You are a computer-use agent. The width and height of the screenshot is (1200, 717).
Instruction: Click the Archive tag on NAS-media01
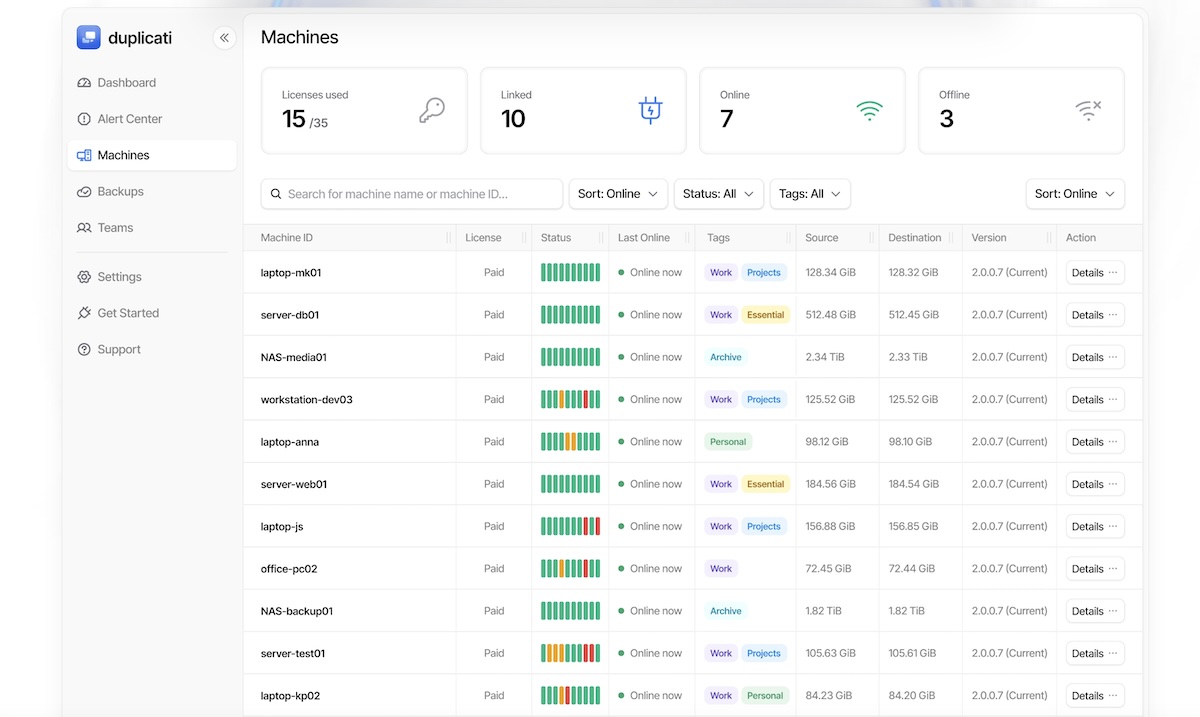726,357
